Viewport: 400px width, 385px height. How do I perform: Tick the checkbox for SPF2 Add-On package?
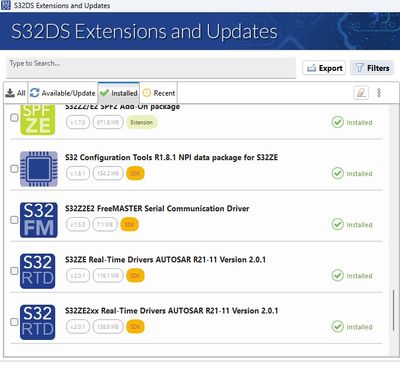tap(14, 118)
